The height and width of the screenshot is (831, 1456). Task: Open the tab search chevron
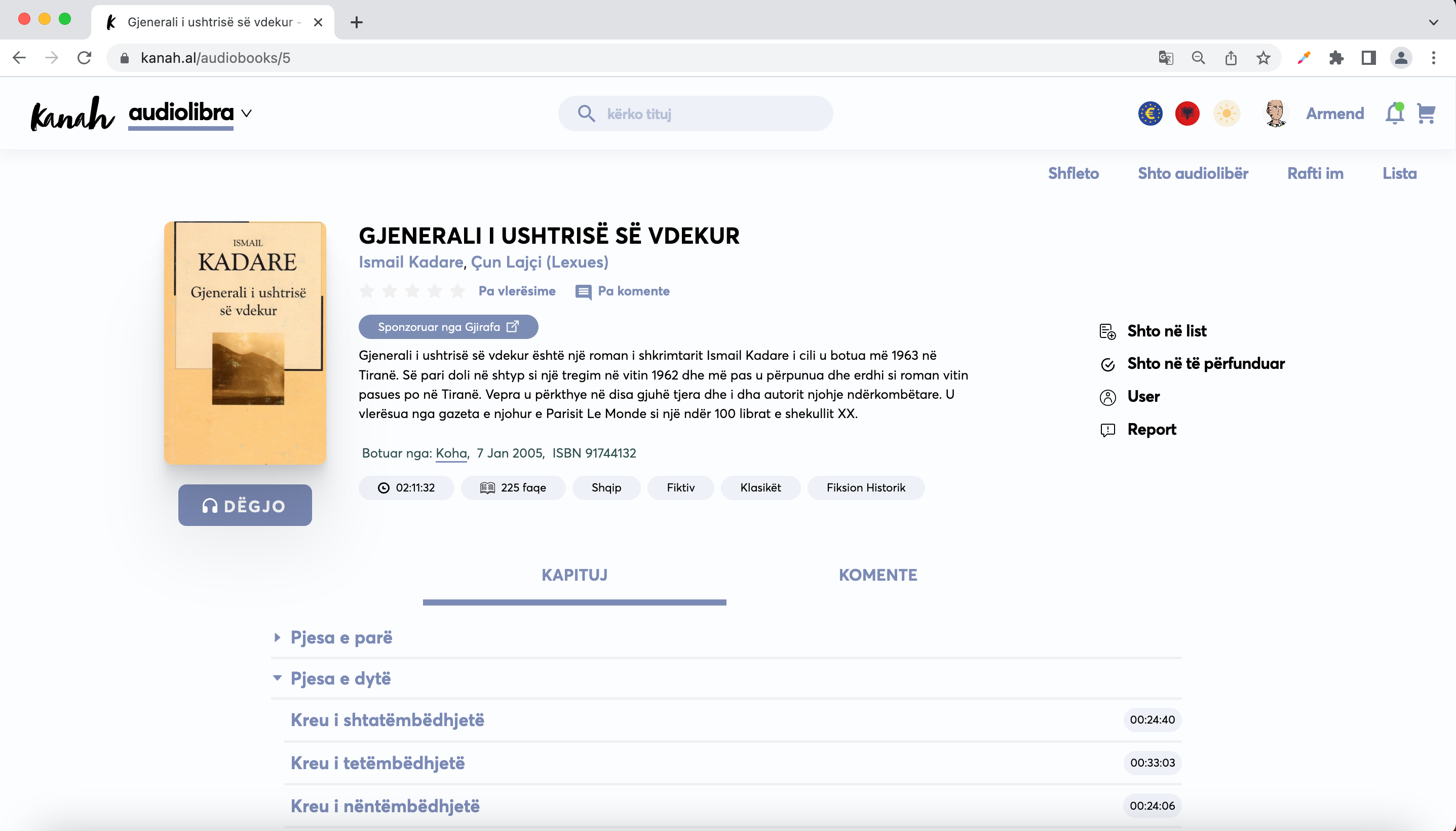1433,22
